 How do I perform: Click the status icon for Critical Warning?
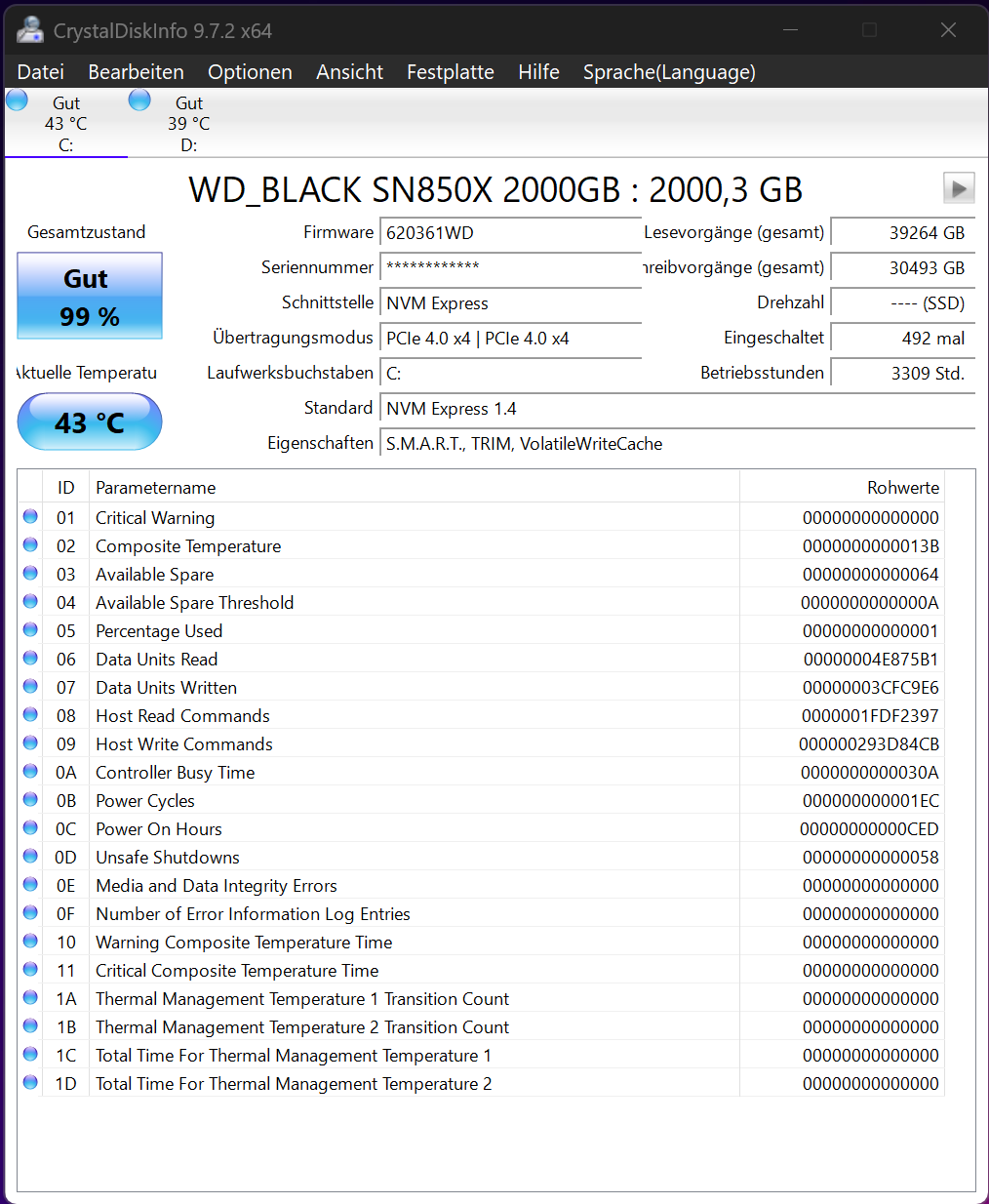tap(30, 516)
